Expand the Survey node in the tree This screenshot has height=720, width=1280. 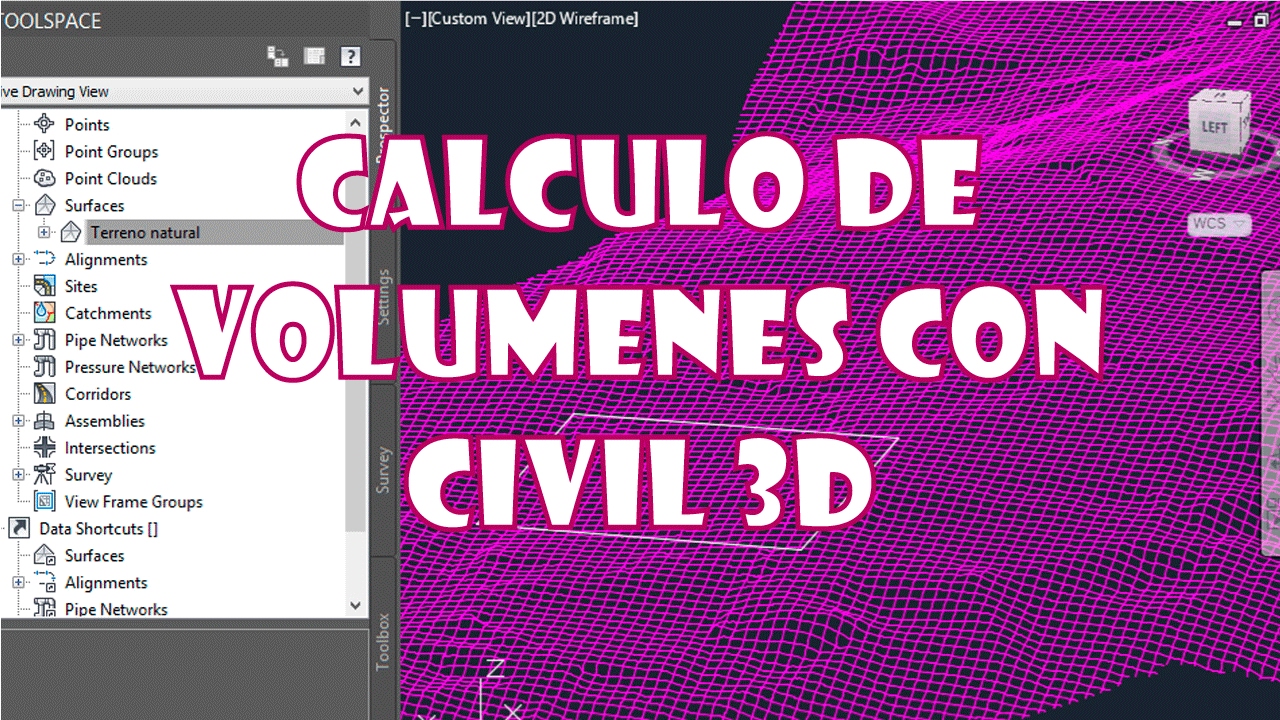tap(18, 475)
